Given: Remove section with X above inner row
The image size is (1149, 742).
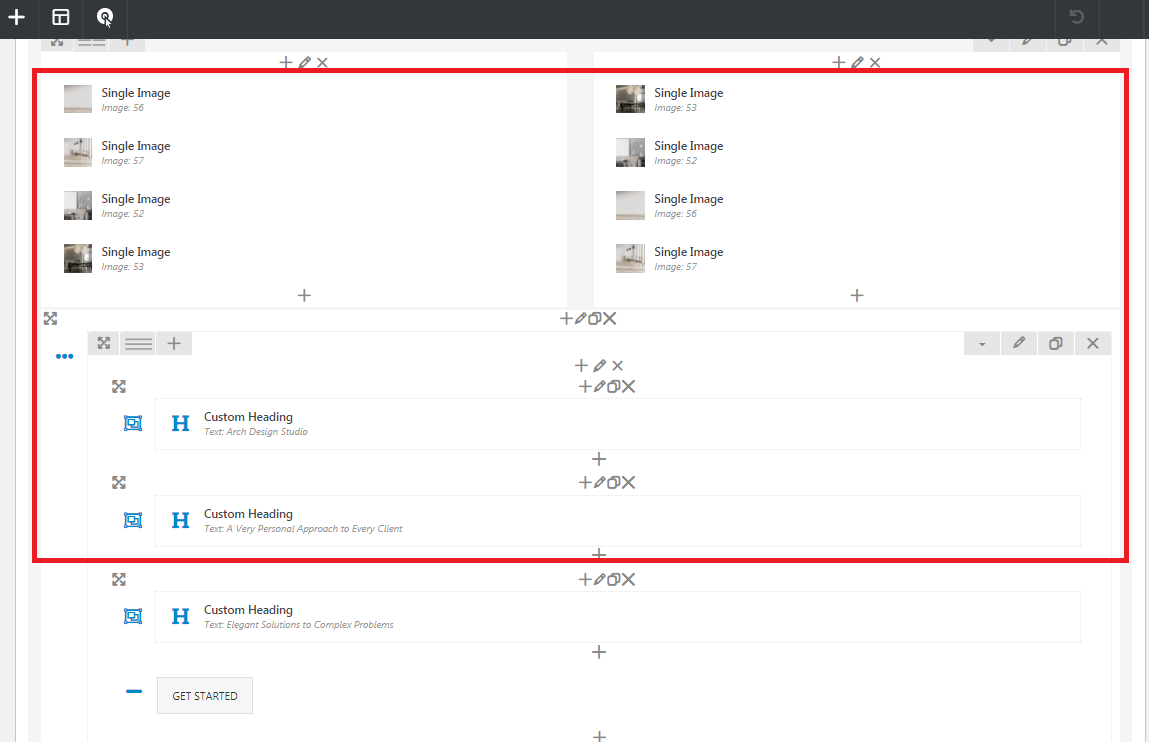Looking at the screenshot, I should click(x=610, y=319).
